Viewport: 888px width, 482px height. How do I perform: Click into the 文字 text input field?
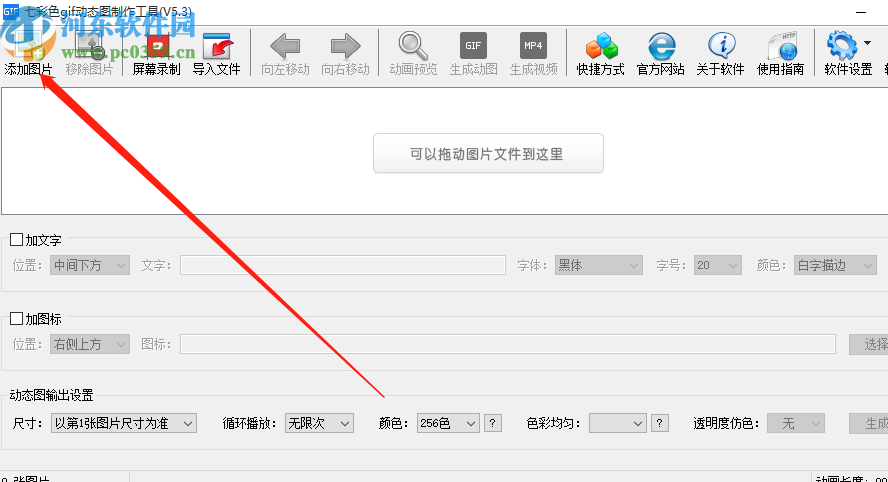pos(343,265)
